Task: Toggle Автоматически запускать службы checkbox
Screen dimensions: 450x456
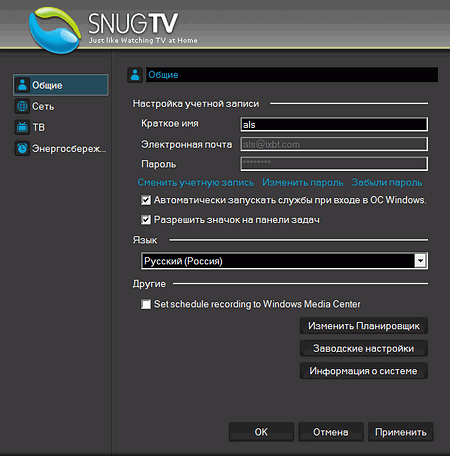Action: coord(146,200)
